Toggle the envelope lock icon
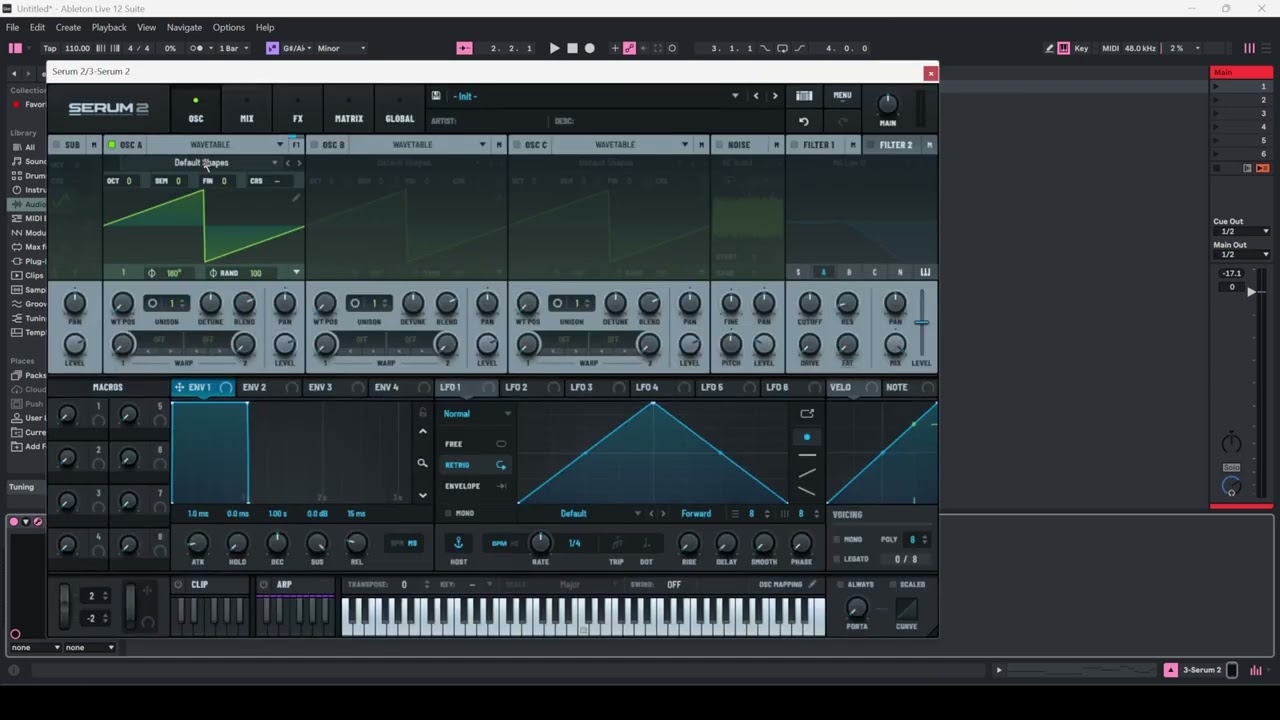The height and width of the screenshot is (720, 1280). [423, 412]
